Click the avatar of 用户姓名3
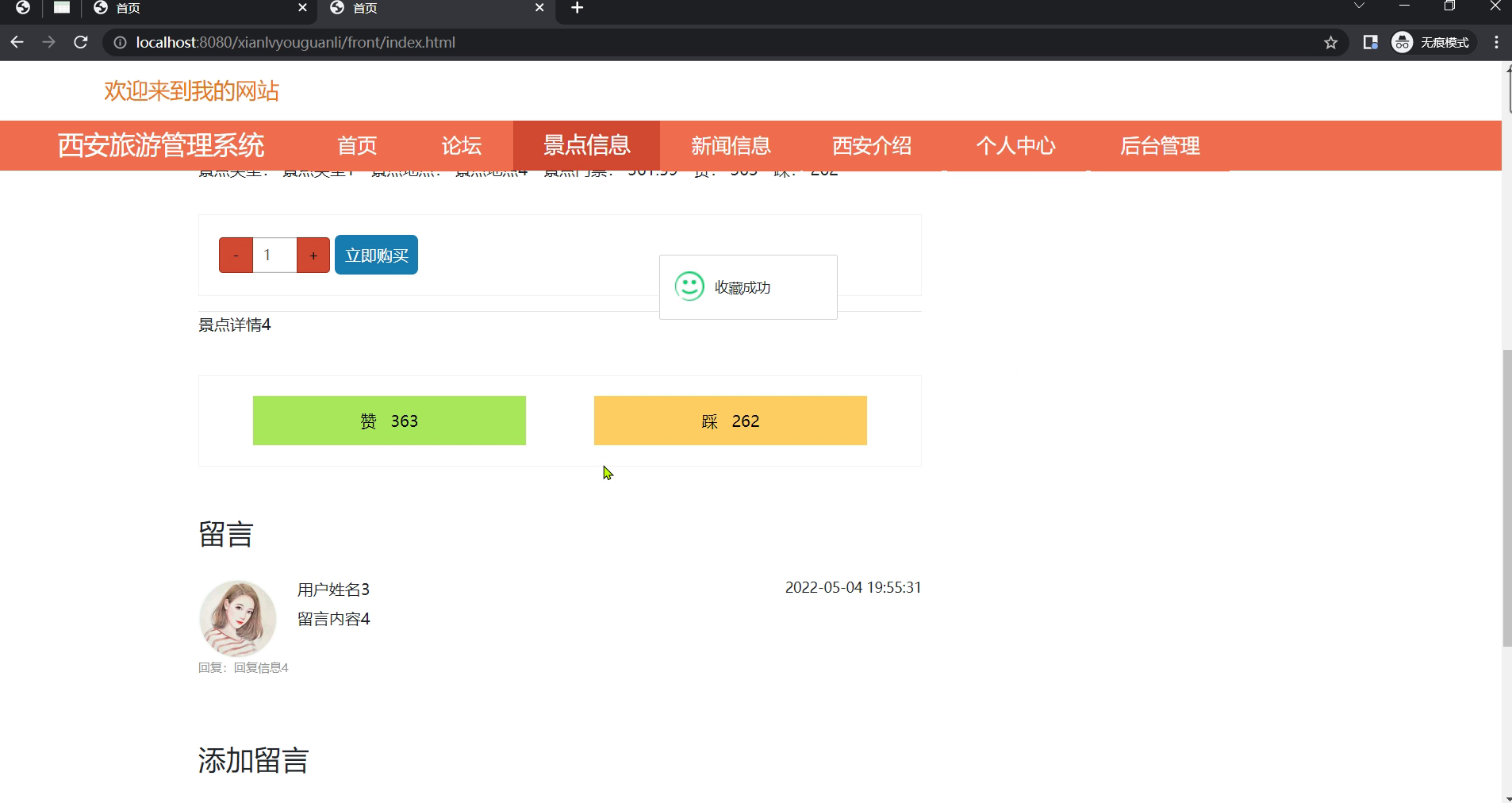 (237, 618)
